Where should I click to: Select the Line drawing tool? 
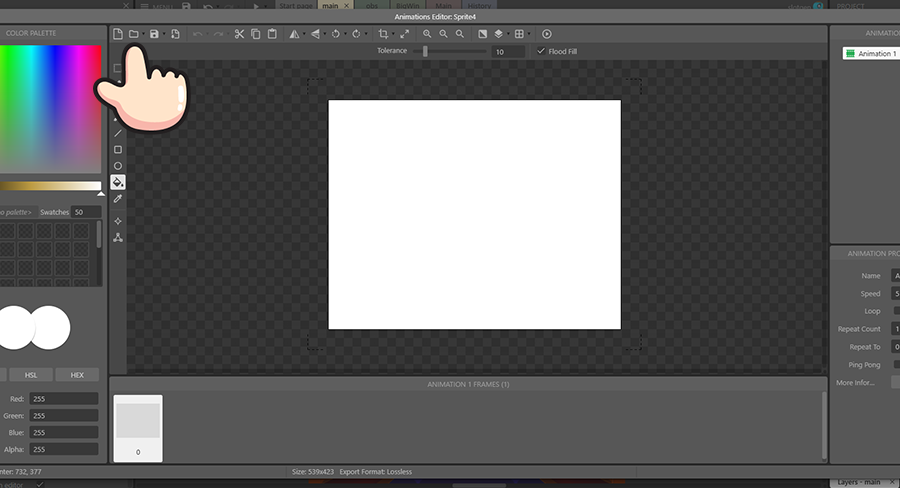(118, 133)
